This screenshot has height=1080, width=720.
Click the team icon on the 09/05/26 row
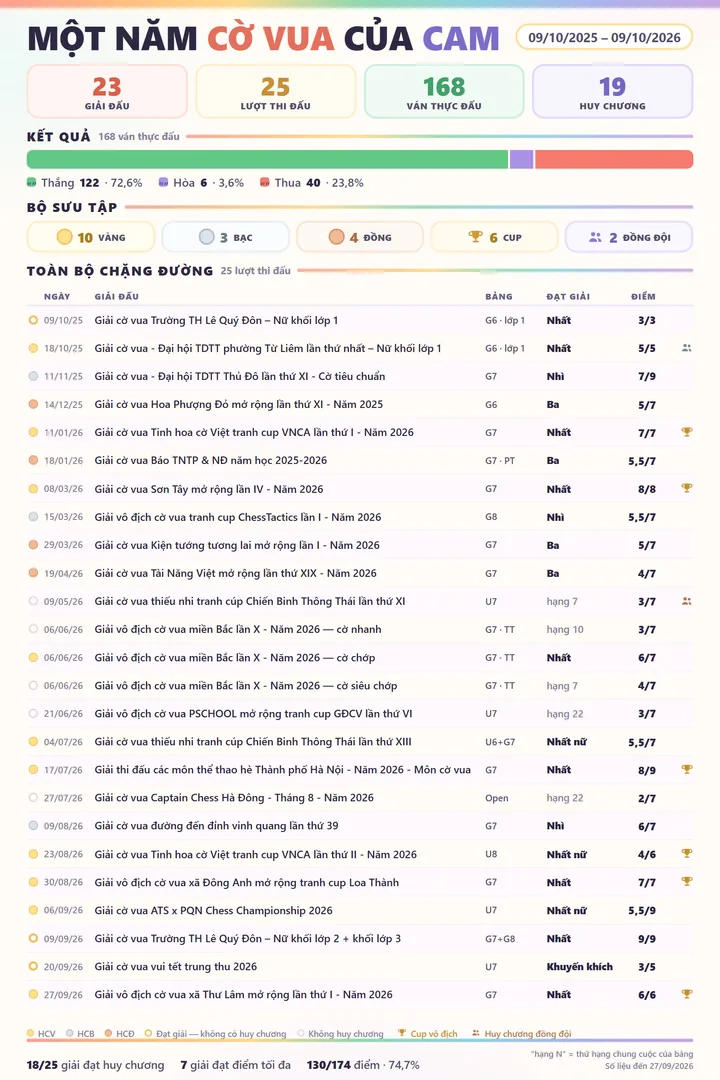click(686, 601)
